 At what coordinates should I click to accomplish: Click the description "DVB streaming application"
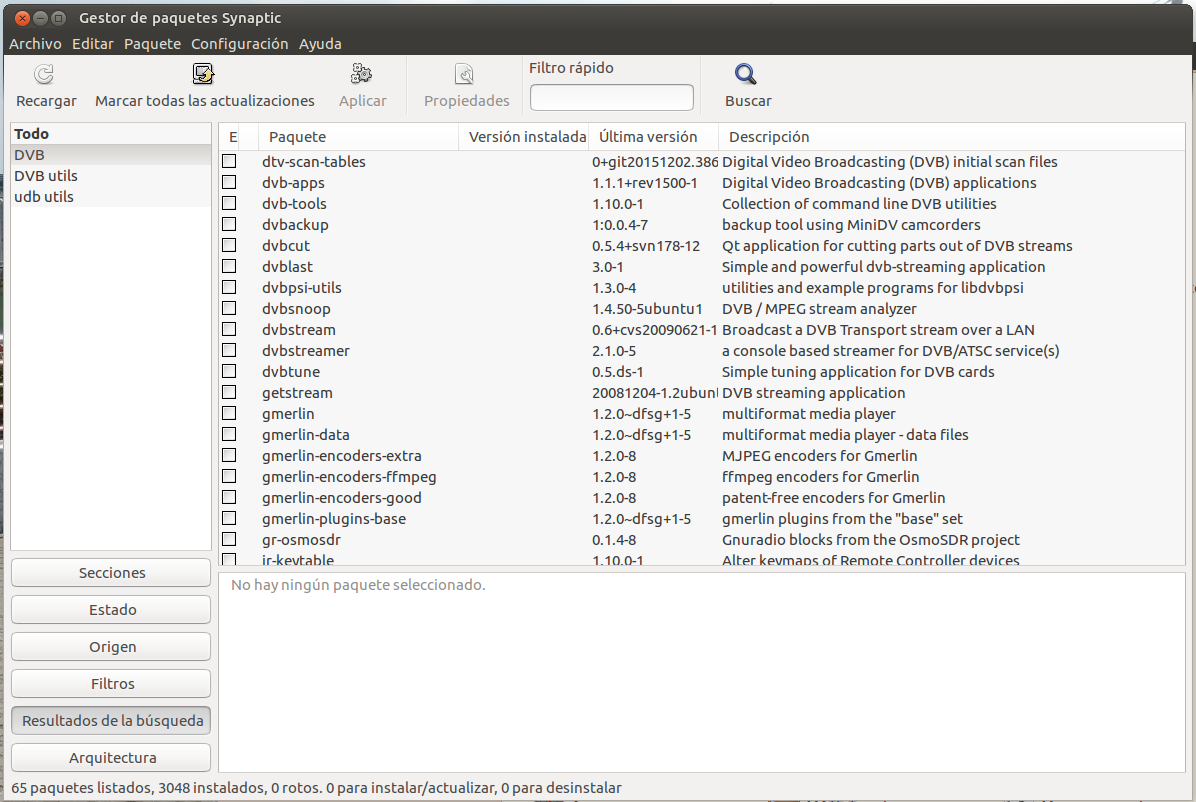(813, 393)
